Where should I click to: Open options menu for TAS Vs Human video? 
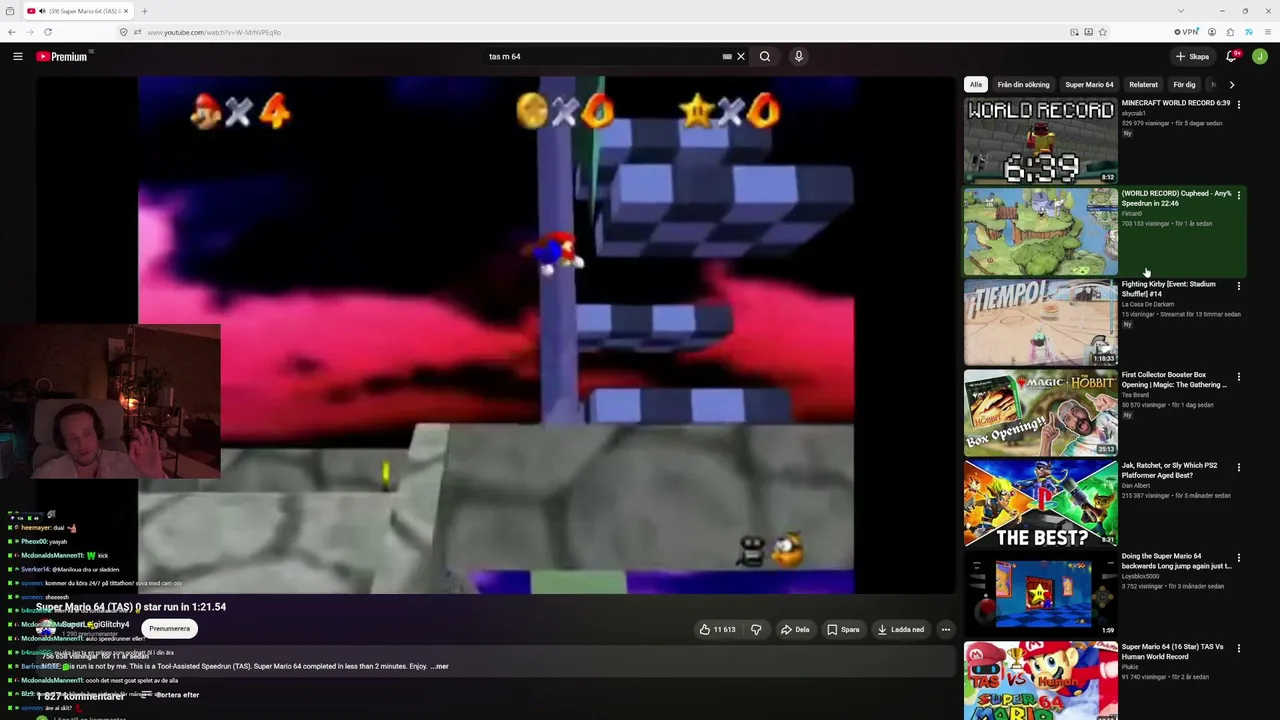[1239, 648]
